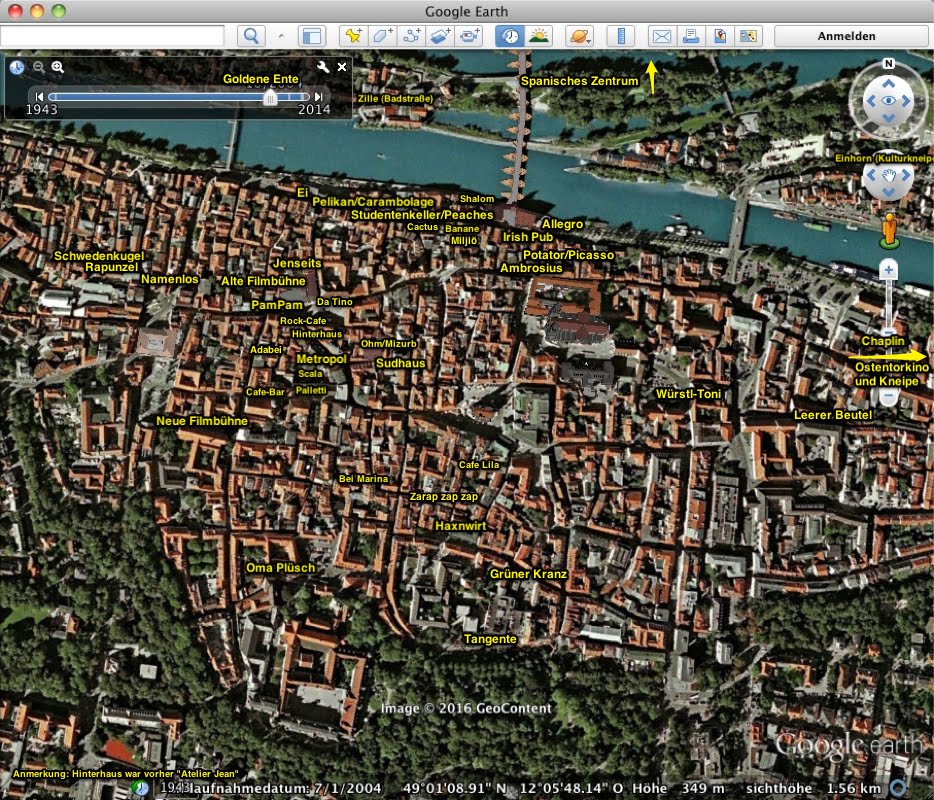This screenshot has width=934, height=800.
Task: Collapse the search panel with small arrow
Action: pyautogui.click(x=281, y=37)
